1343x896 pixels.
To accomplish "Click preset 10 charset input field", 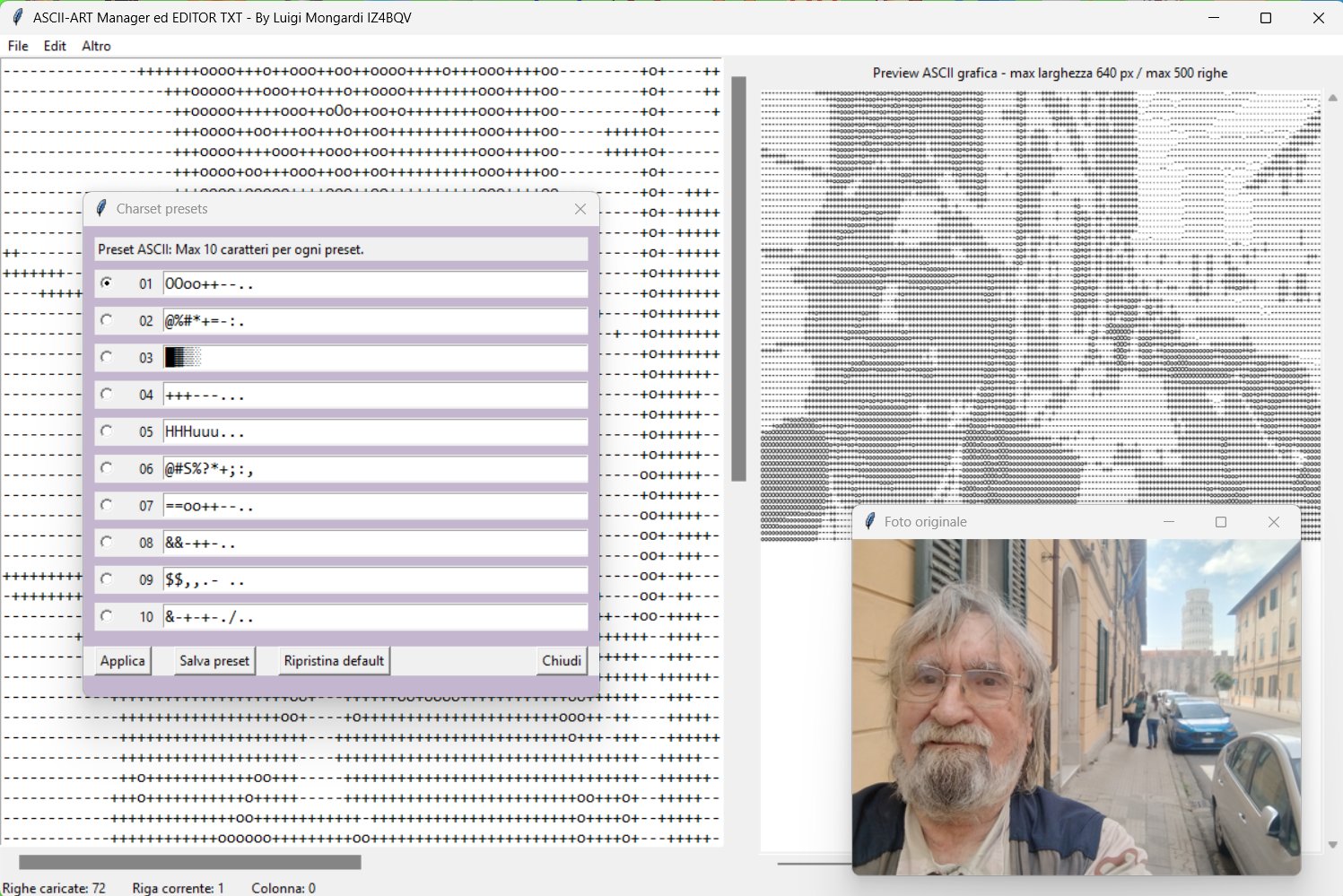I will [375, 617].
